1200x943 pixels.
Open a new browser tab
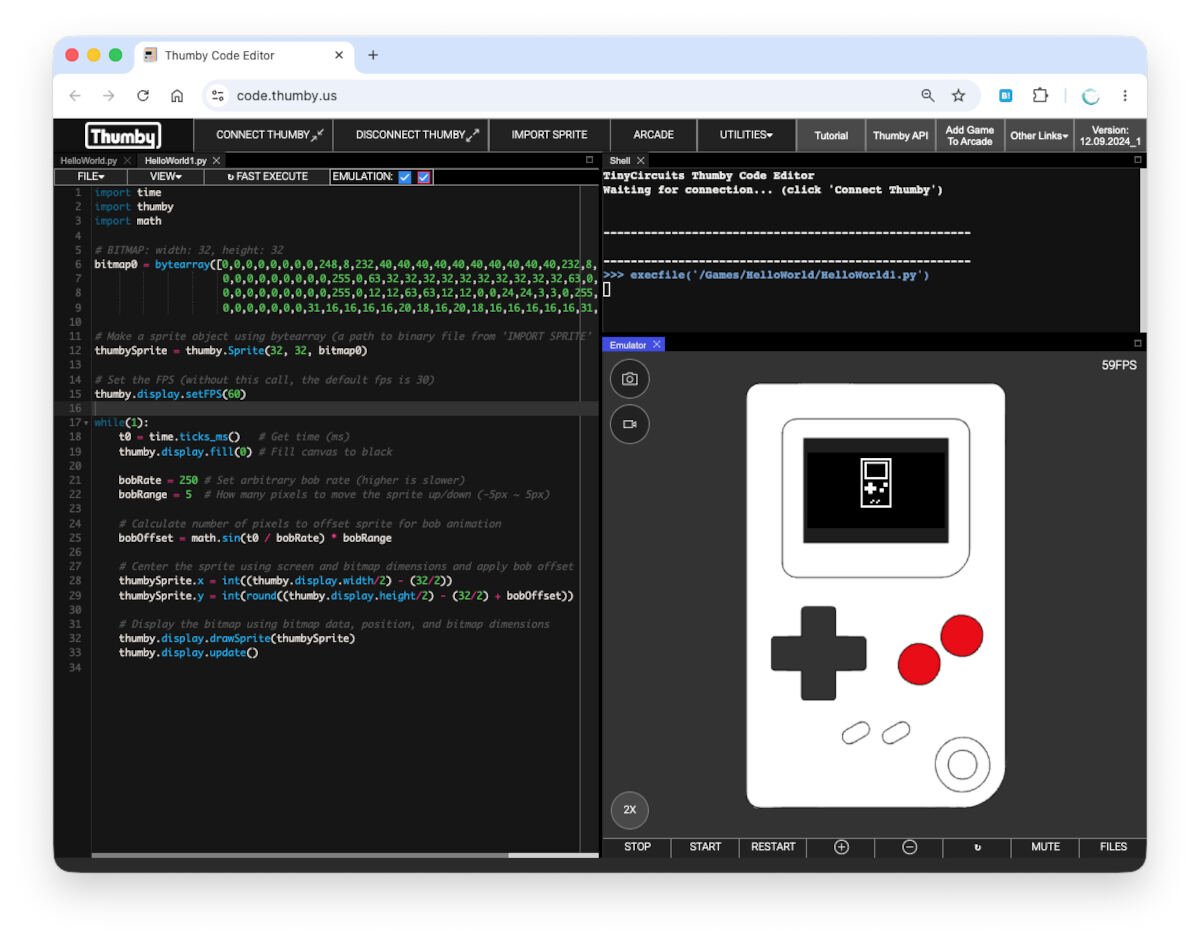click(373, 55)
